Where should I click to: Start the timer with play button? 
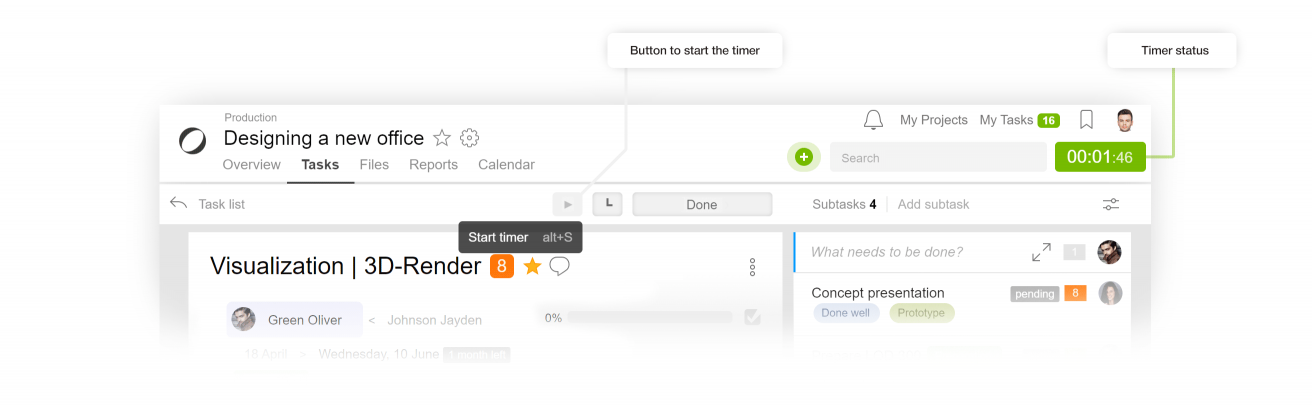click(x=568, y=204)
